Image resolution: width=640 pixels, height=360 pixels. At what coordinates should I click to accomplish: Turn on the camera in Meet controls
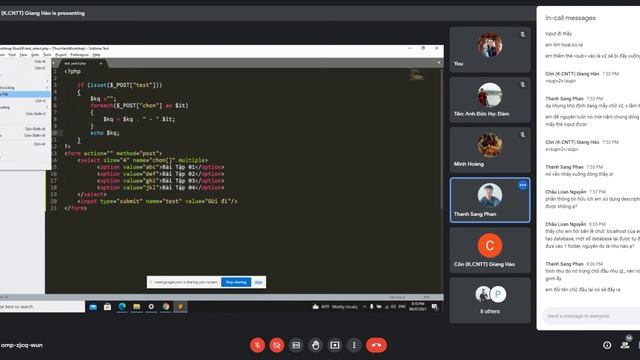(x=277, y=345)
